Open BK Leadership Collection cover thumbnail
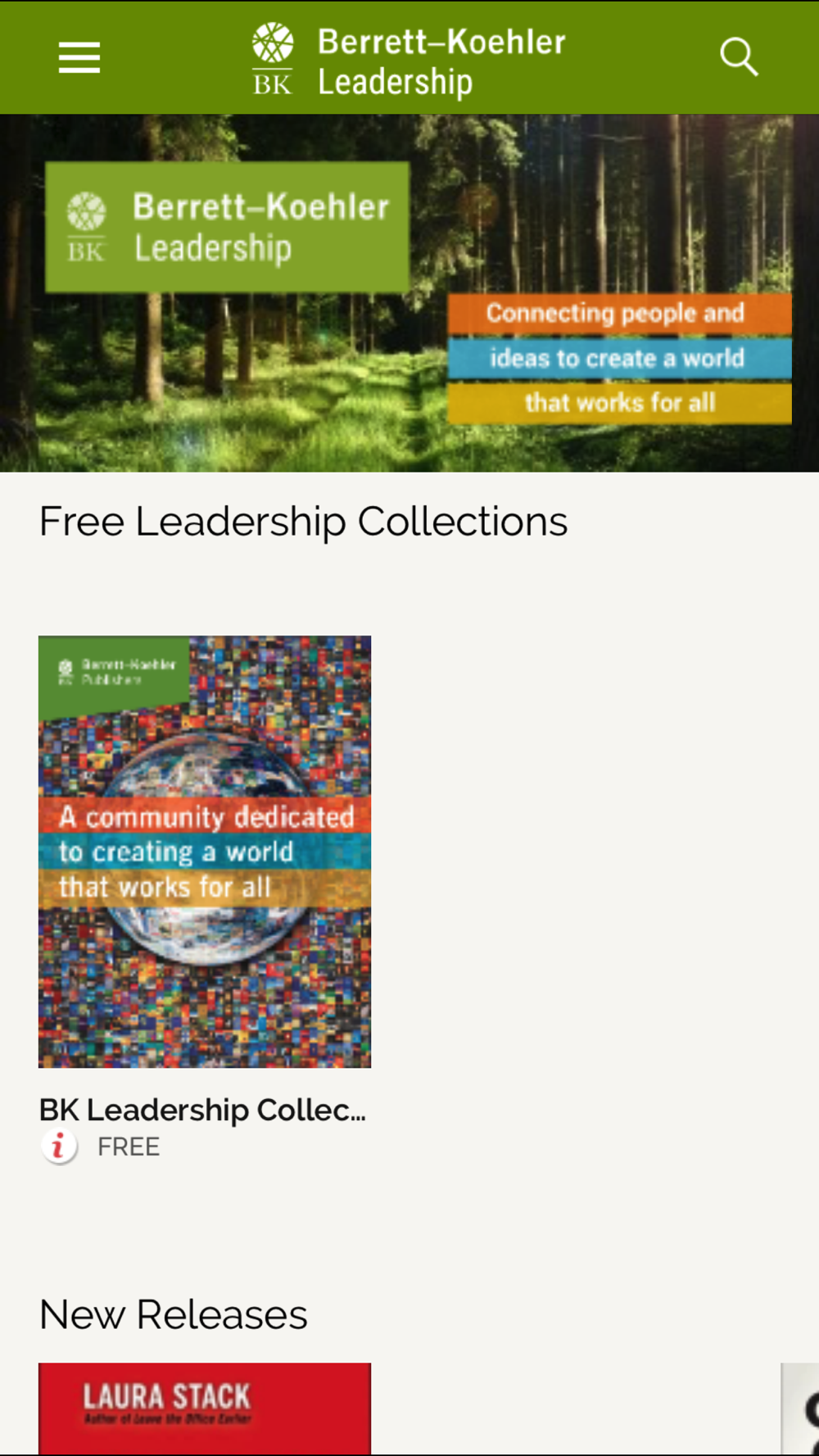Viewport: 819px width, 1456px height. (x=205, y=852)
